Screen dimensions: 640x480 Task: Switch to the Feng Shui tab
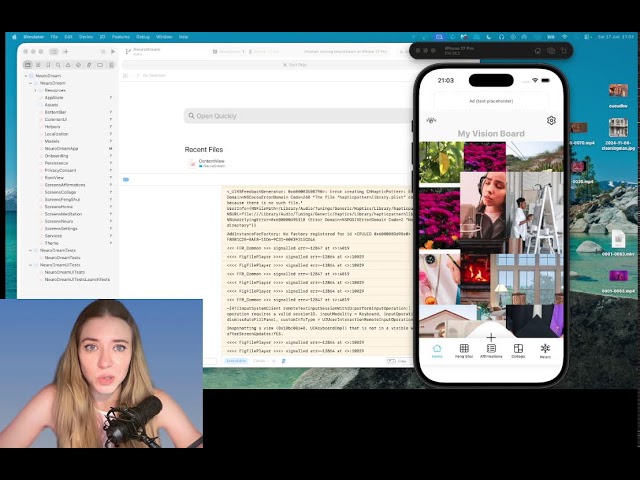[464, 351]
